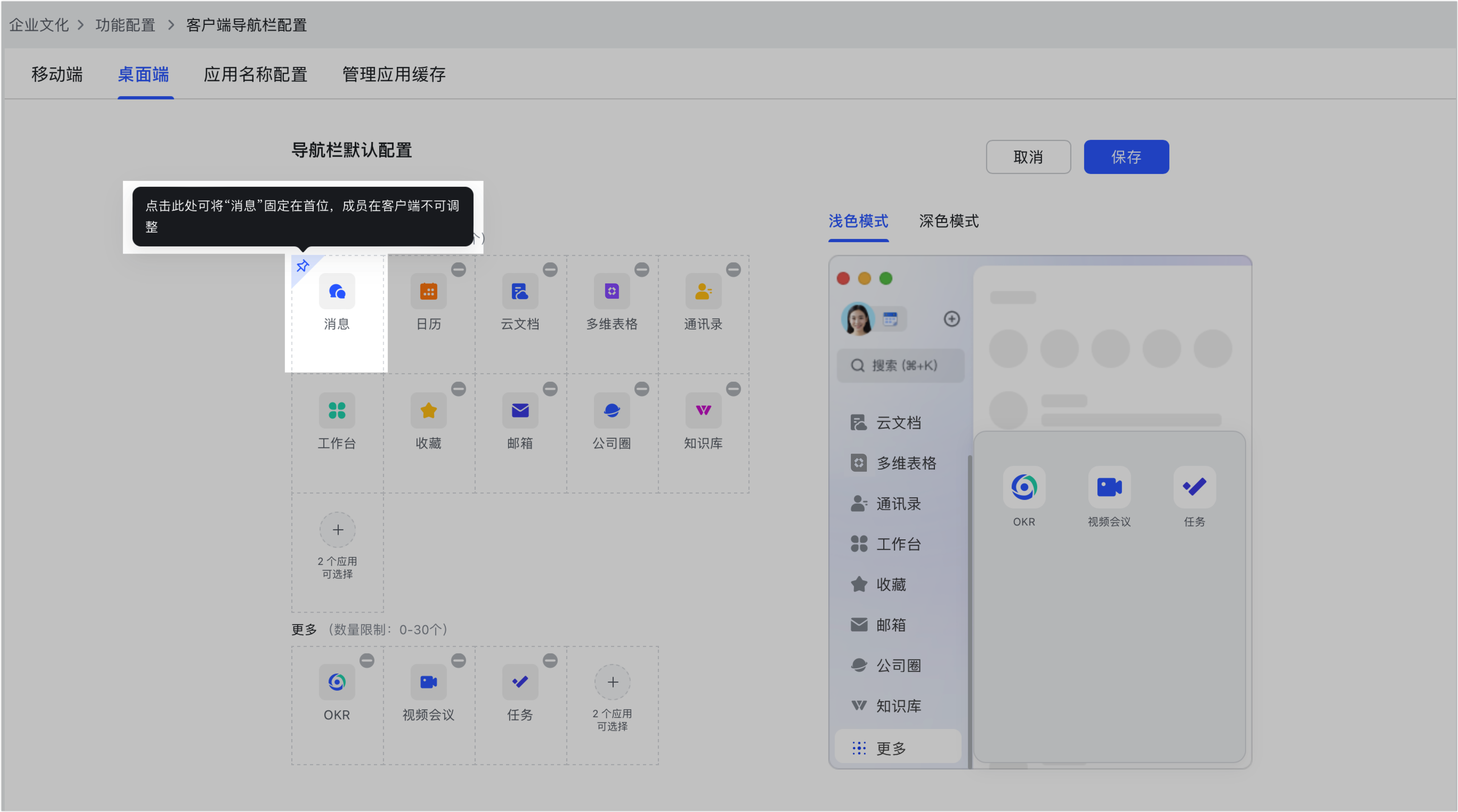The image size is (1458, 812).
Task: Click the calendar icon beside the avatar
Action: [890, 319]
